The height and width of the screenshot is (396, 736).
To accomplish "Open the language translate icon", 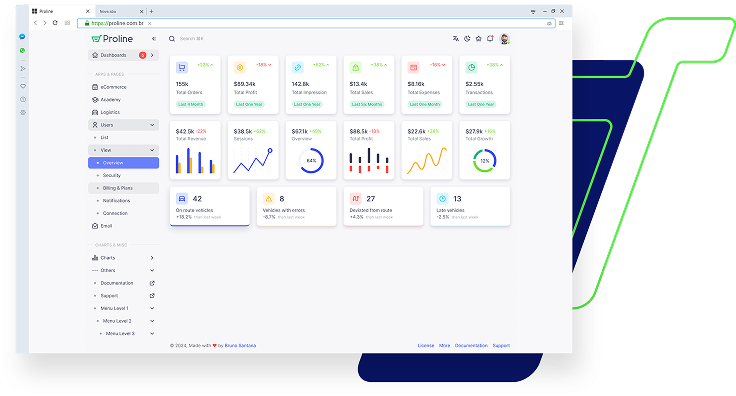I will coord(455,39).
